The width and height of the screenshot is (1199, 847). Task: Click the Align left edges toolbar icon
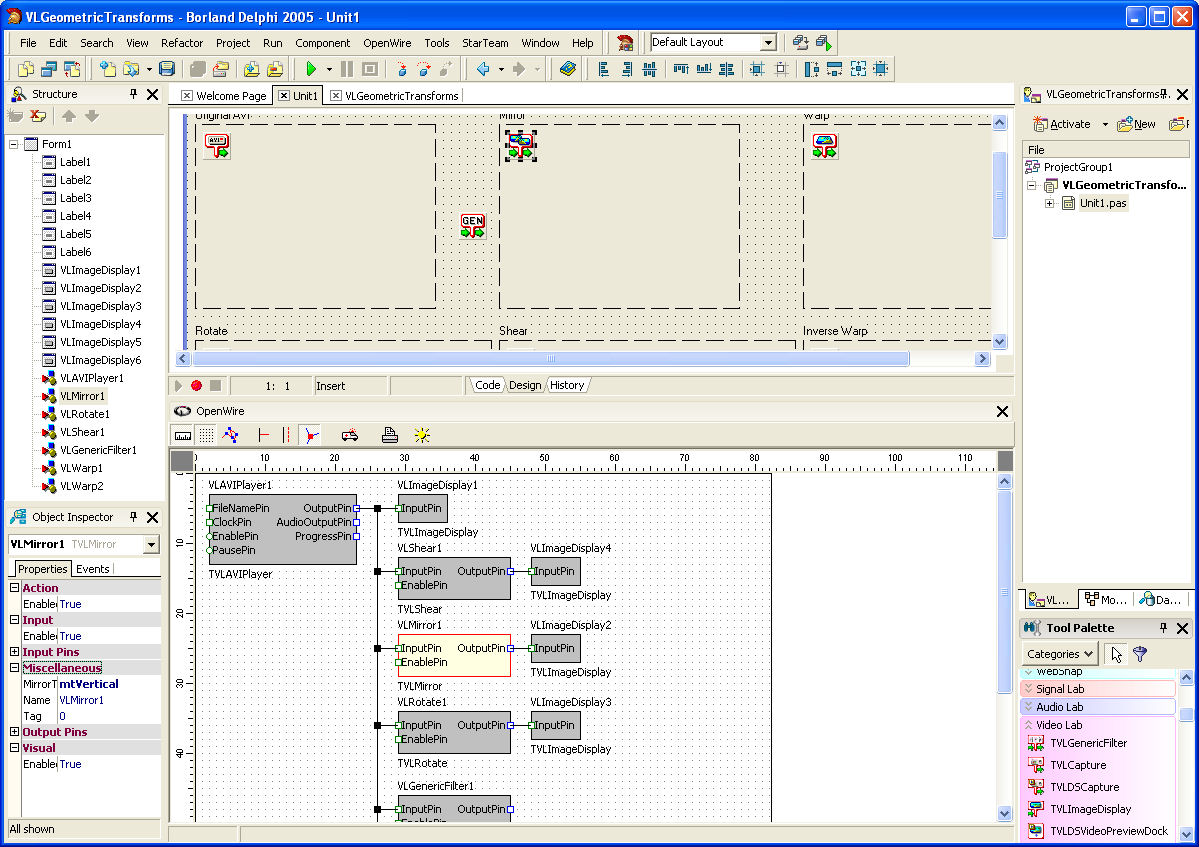(x=603, y=69)
